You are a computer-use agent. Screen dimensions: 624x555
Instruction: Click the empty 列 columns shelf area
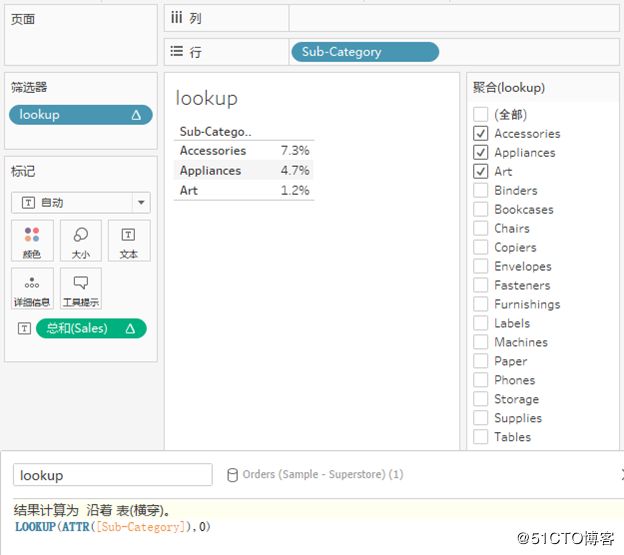[454, 18]
